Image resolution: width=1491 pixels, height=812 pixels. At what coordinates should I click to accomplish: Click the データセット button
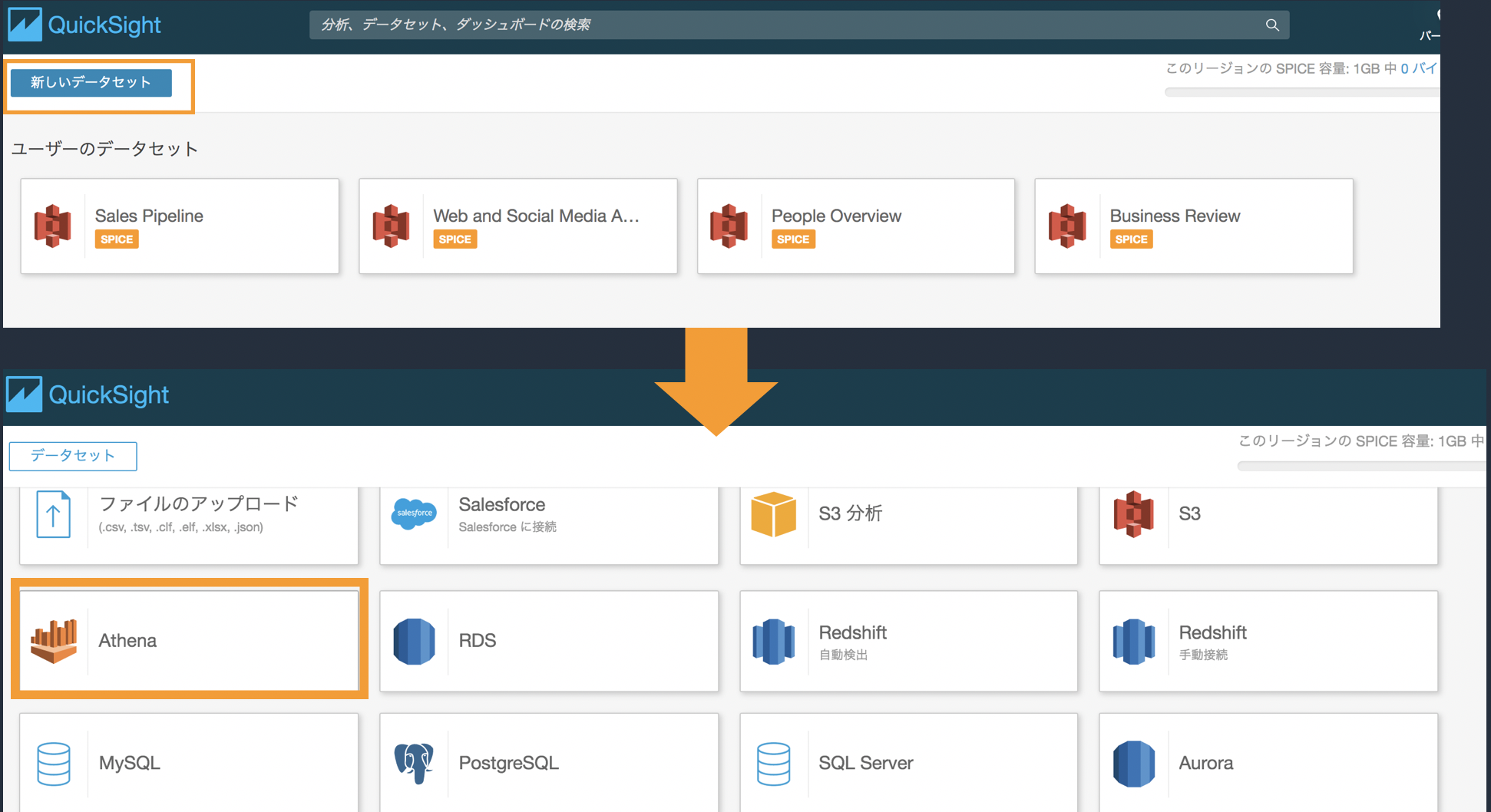click(x=73, y=456)
